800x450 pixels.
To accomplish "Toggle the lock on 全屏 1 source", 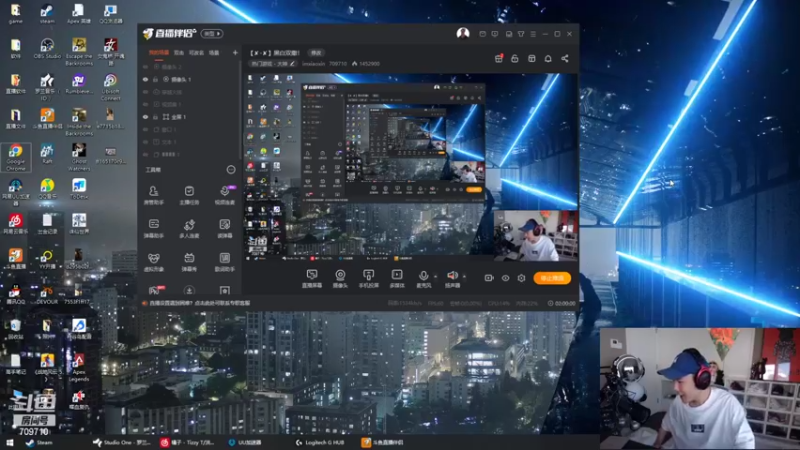I will point(155,117).
